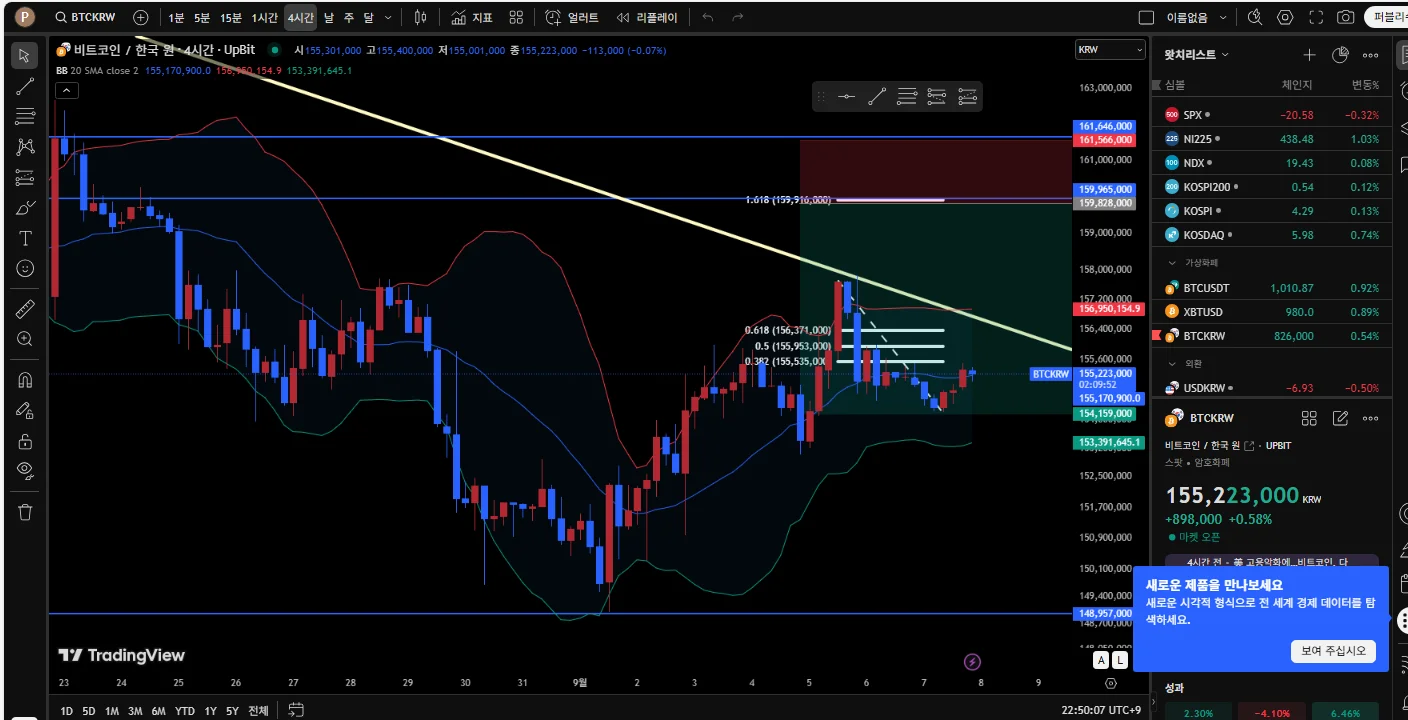Add a note for BTCKRW
The image size is (1408, 720).
(x=1340, y=418)
